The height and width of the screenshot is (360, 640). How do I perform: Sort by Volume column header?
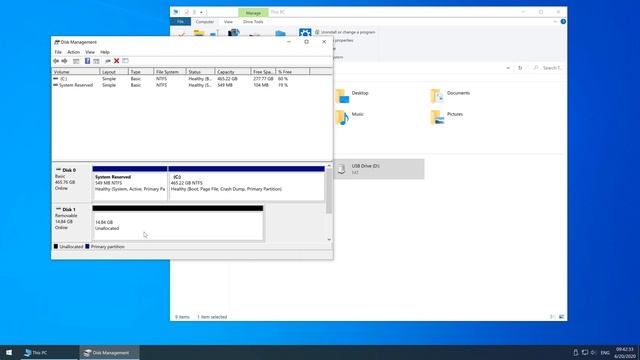coord(76,72)
